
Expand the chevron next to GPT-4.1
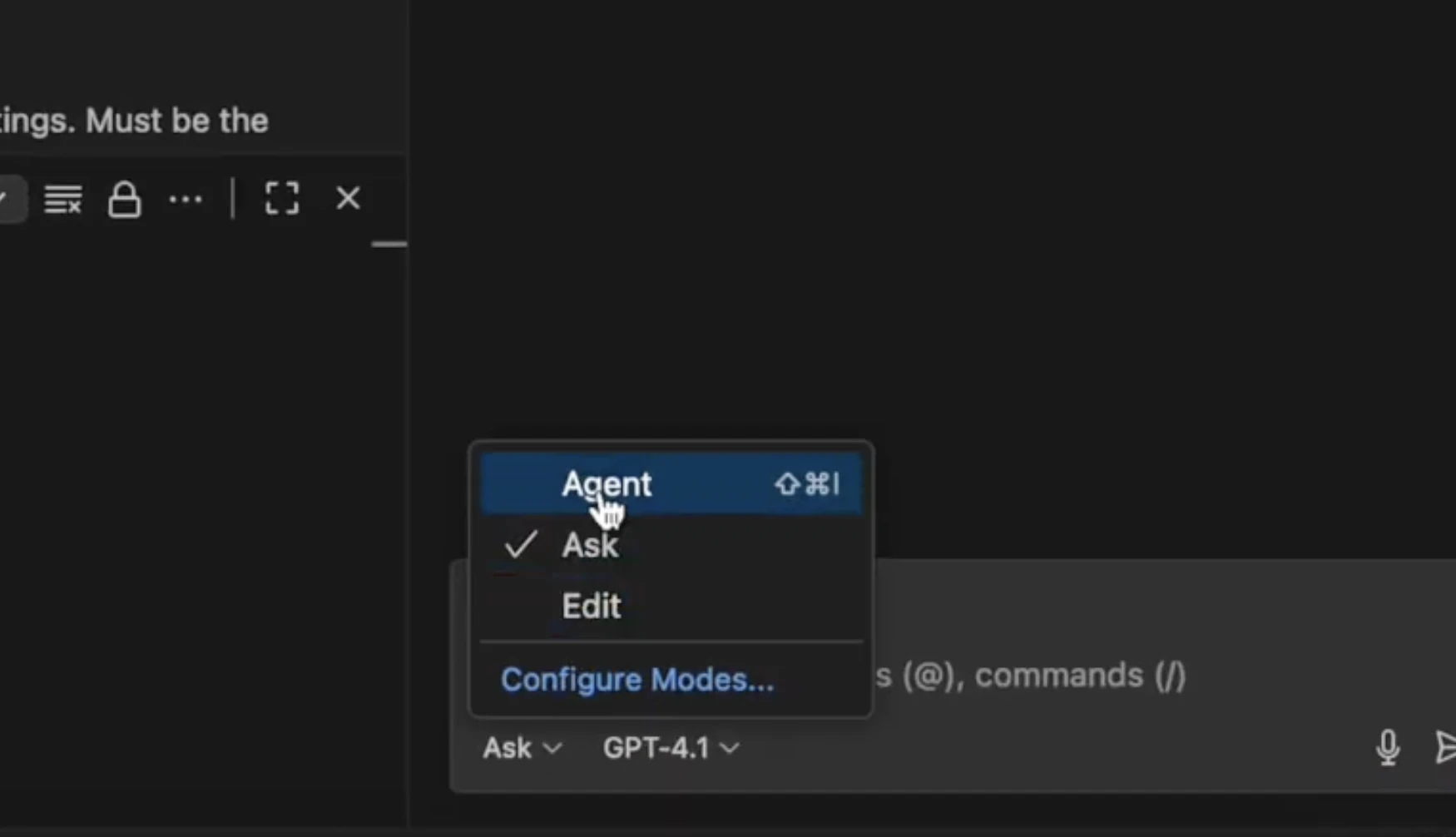pos(730,749)
